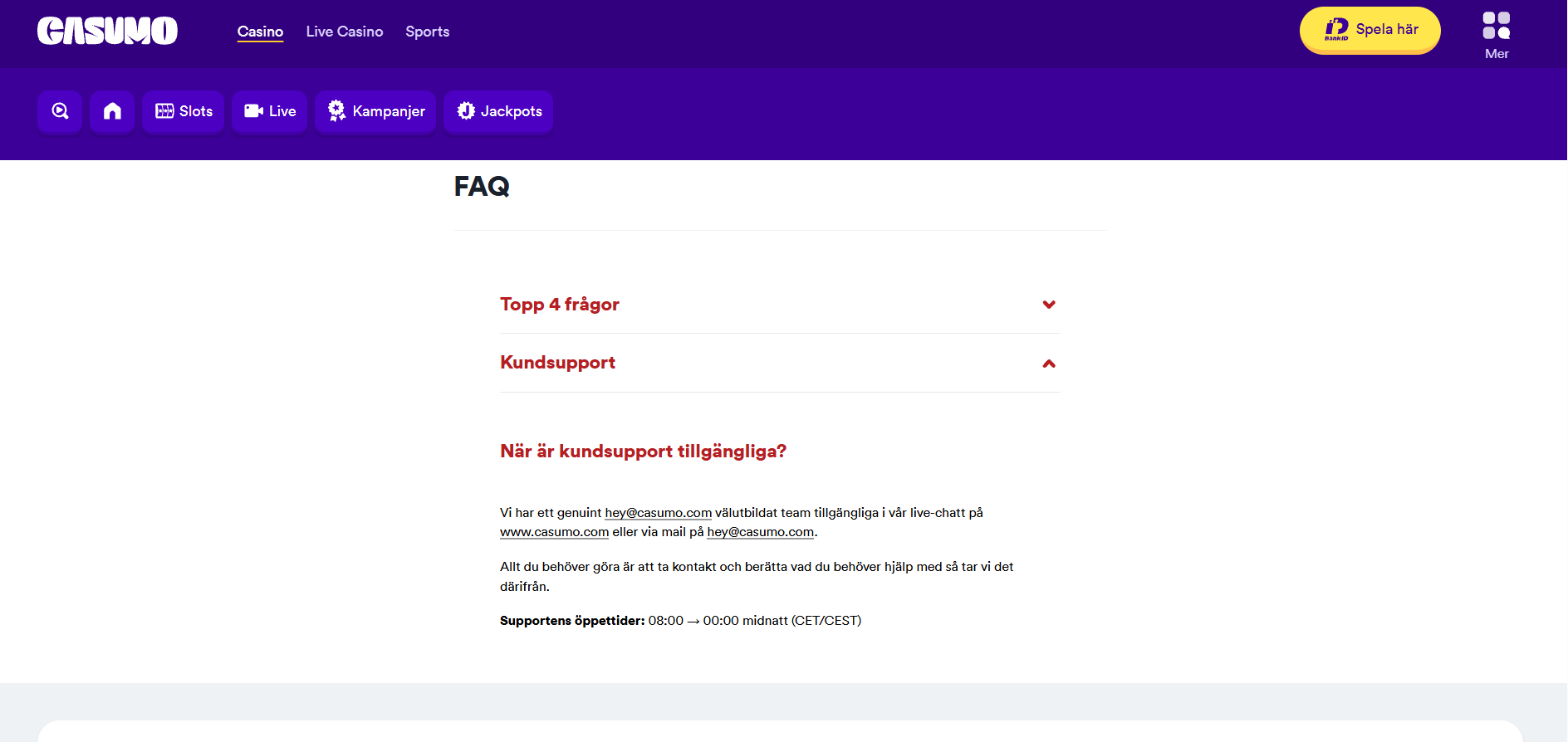The image size is (1568, 742).
Task: Open the www.casumo.com link
Action: [554, 532]
